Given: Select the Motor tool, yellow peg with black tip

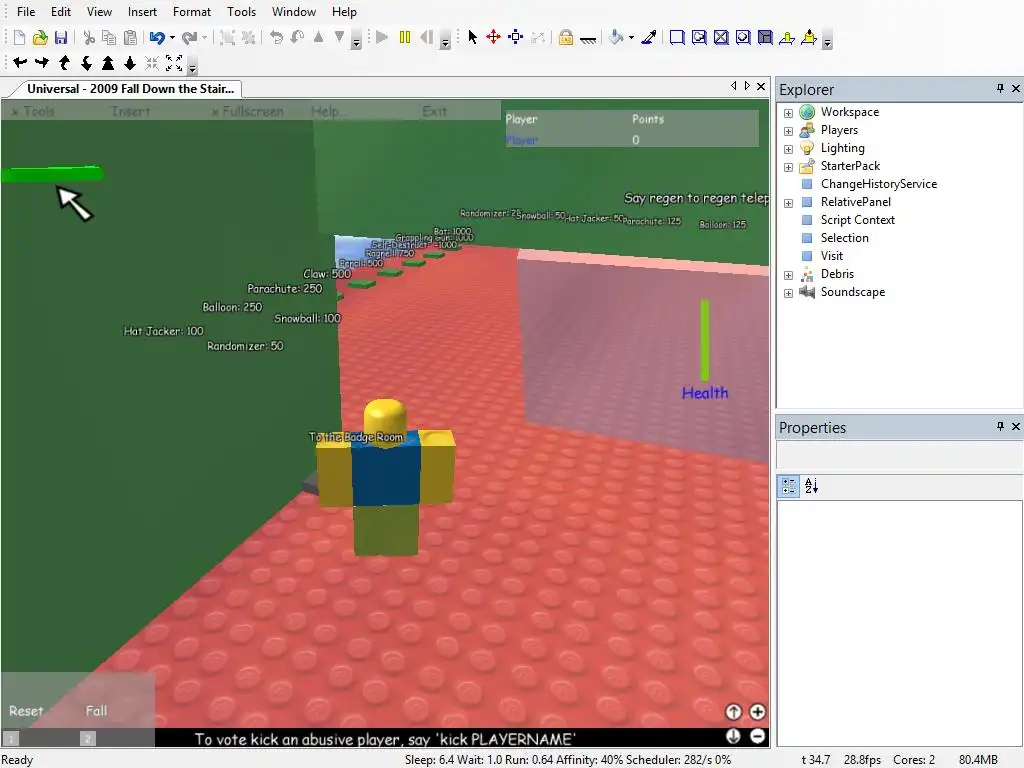Looking at the screenshot, I should tap(808, 38).
